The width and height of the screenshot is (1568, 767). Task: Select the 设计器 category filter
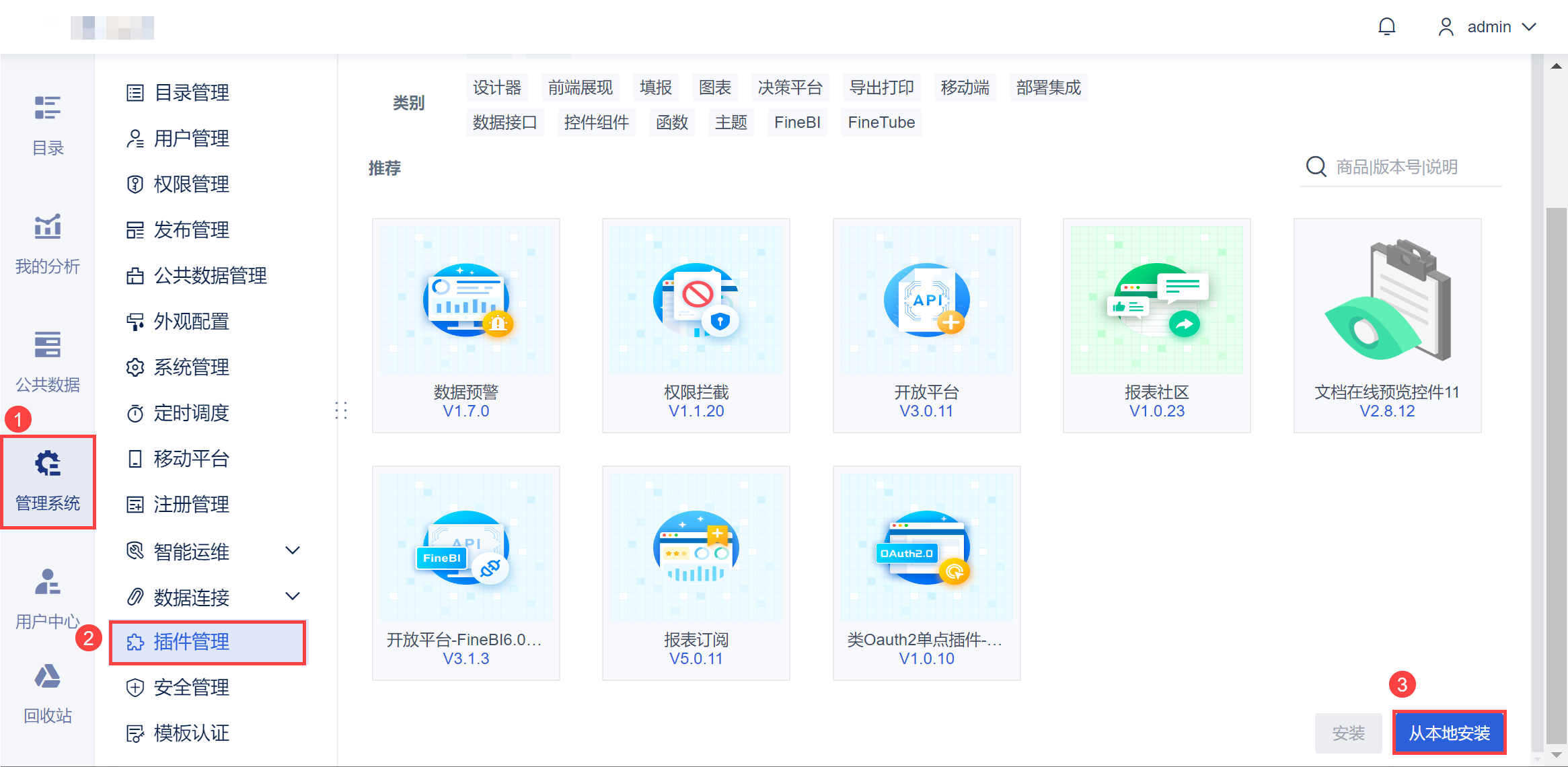(x=496, y=87)
